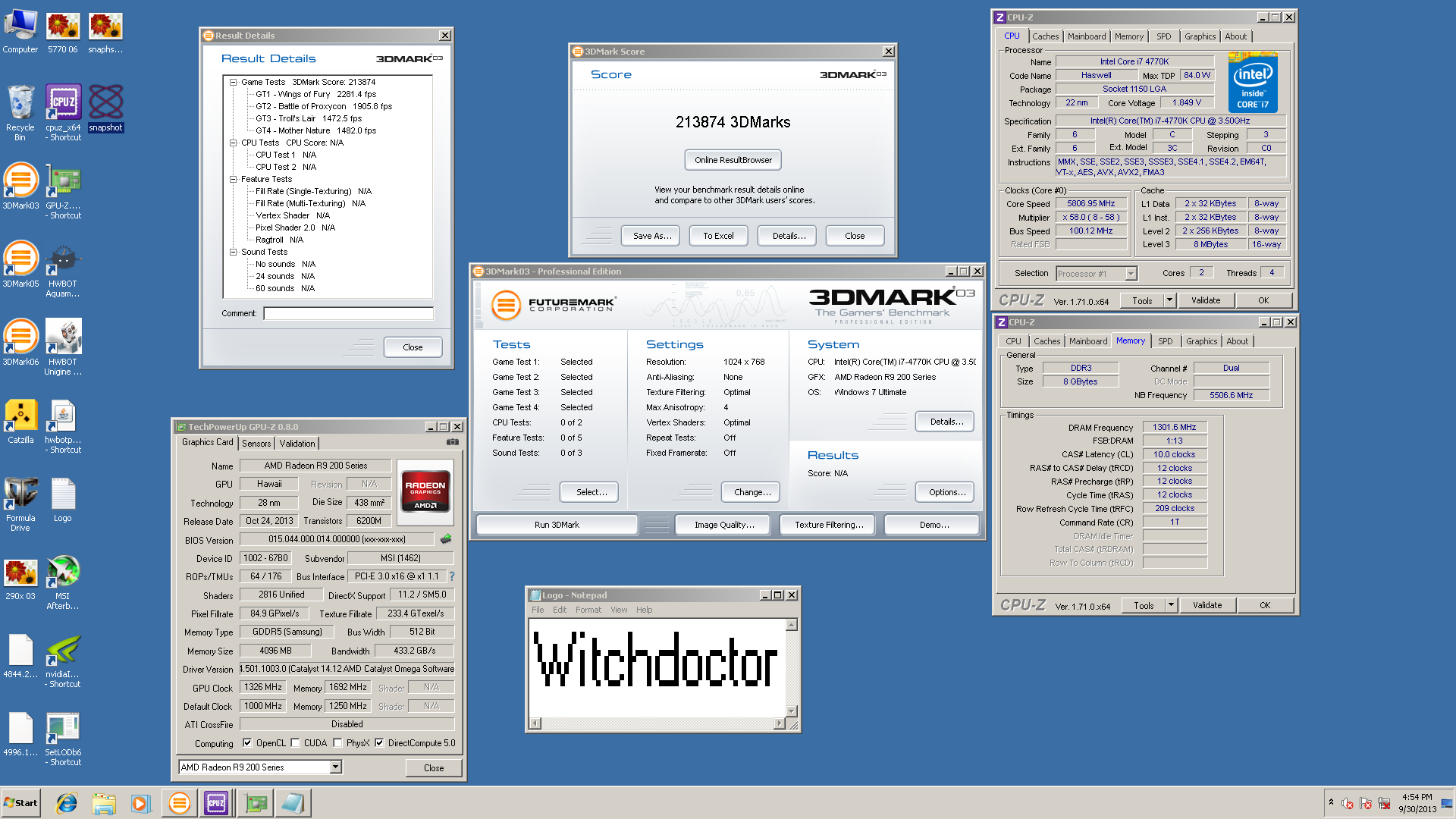Open Tools dropdown arrow in CPU-Z CPU window

[1169, 300]
